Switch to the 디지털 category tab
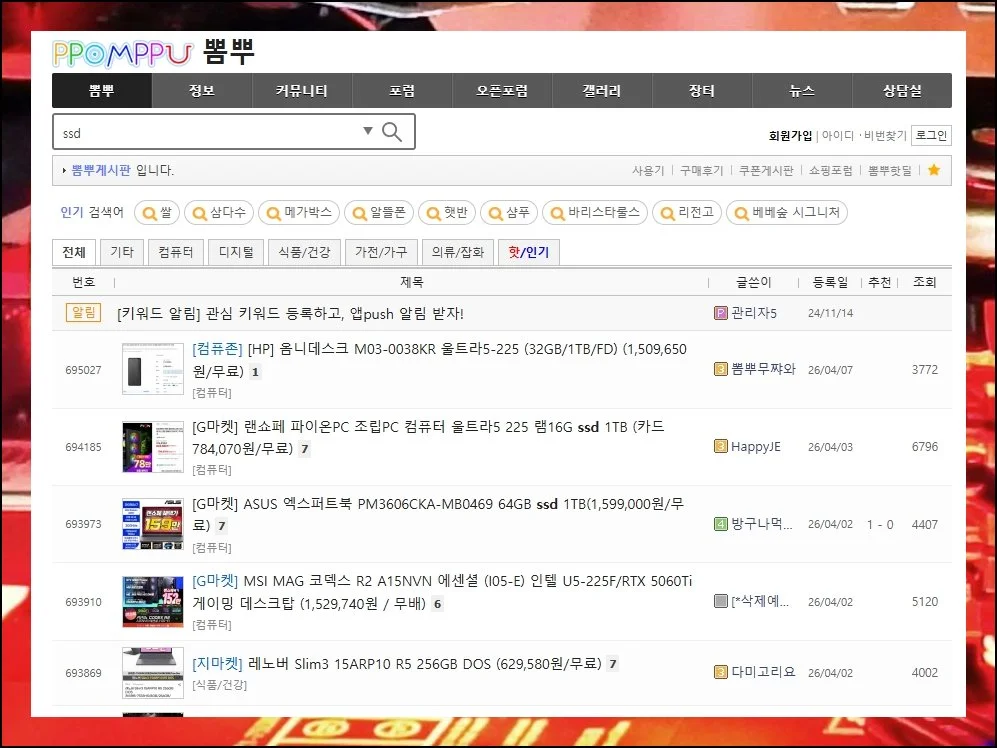The height and width of the screenshot is (748, 997). point(235,252)
